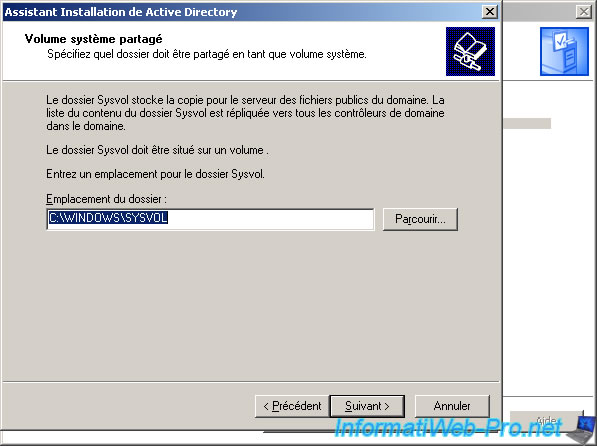This screenshot has width=597, height=446.
Task: Return to previous step with Précédent
Action: pos(292,406)
